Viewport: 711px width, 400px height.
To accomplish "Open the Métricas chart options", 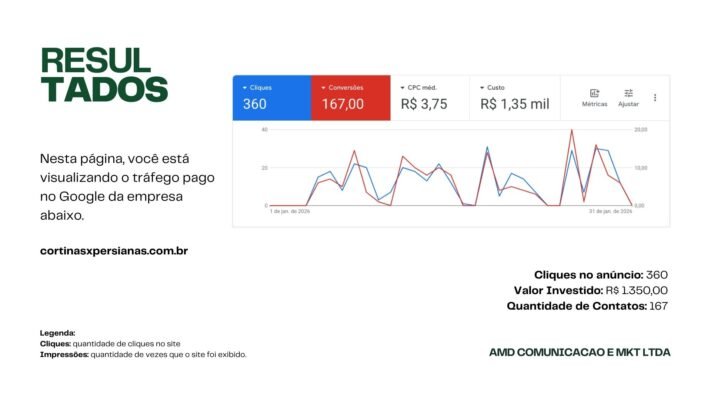I will tap(594, 96).
